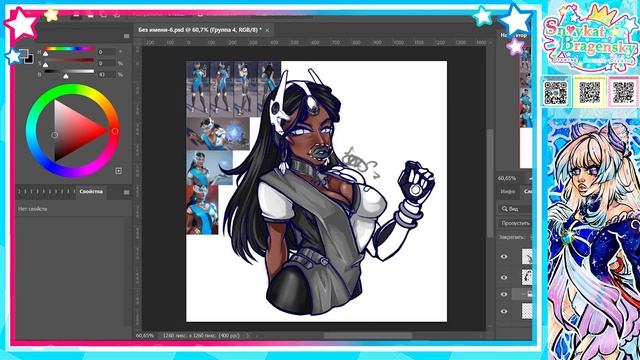This screenshot has height=360, width=640.
Task: Click the Navigator preview thumbnail
Action: tap(526, 106)
